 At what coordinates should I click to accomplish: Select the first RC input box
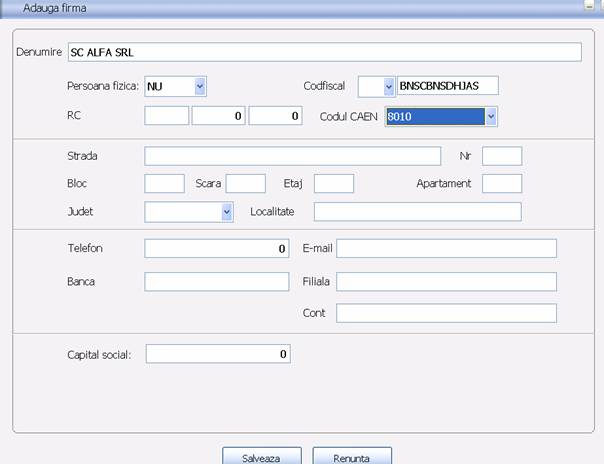click(166, 117)
